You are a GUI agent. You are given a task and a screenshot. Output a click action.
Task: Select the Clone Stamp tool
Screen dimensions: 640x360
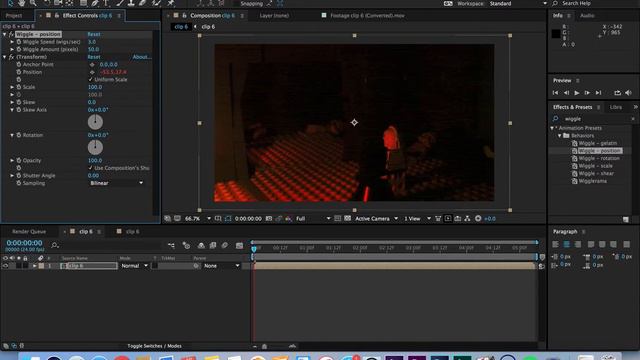coord(131,3)
